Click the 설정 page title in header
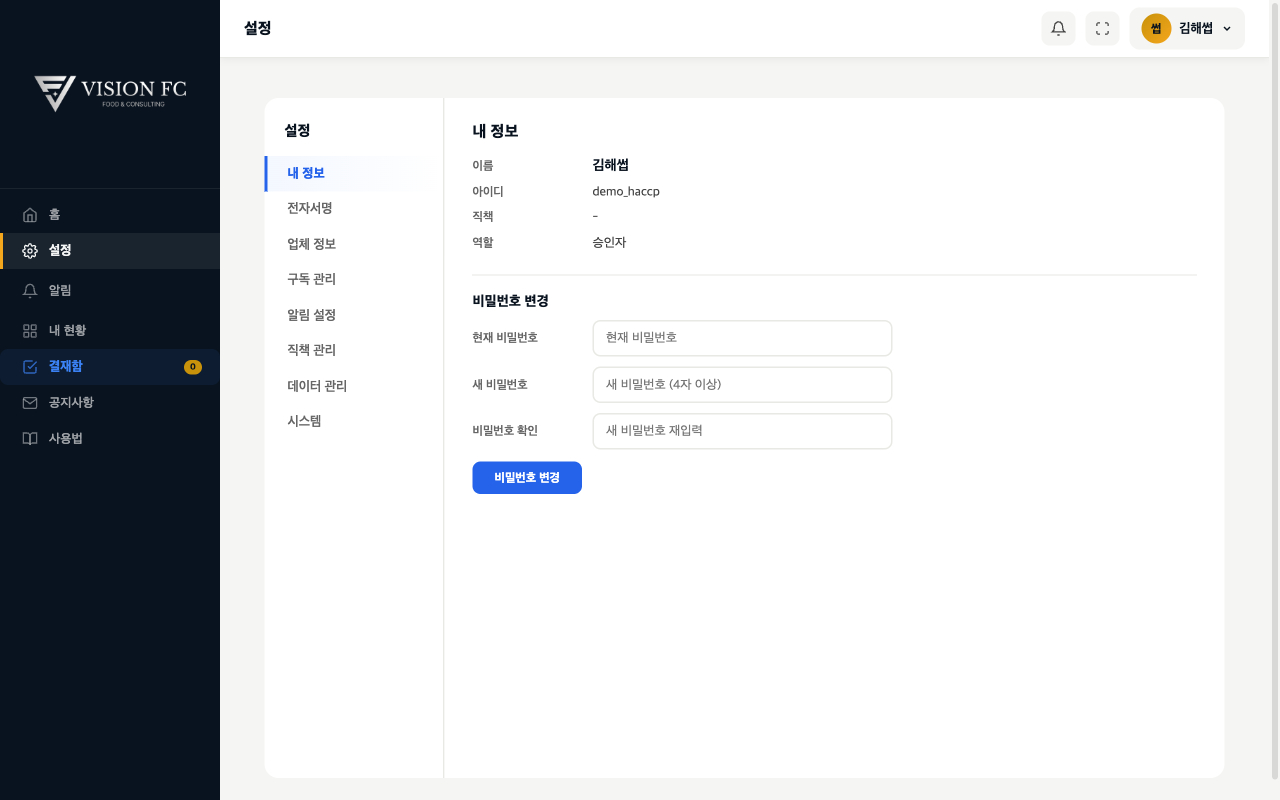The width and height of the screenshot is (1280, 800). (x=257, y=29)
